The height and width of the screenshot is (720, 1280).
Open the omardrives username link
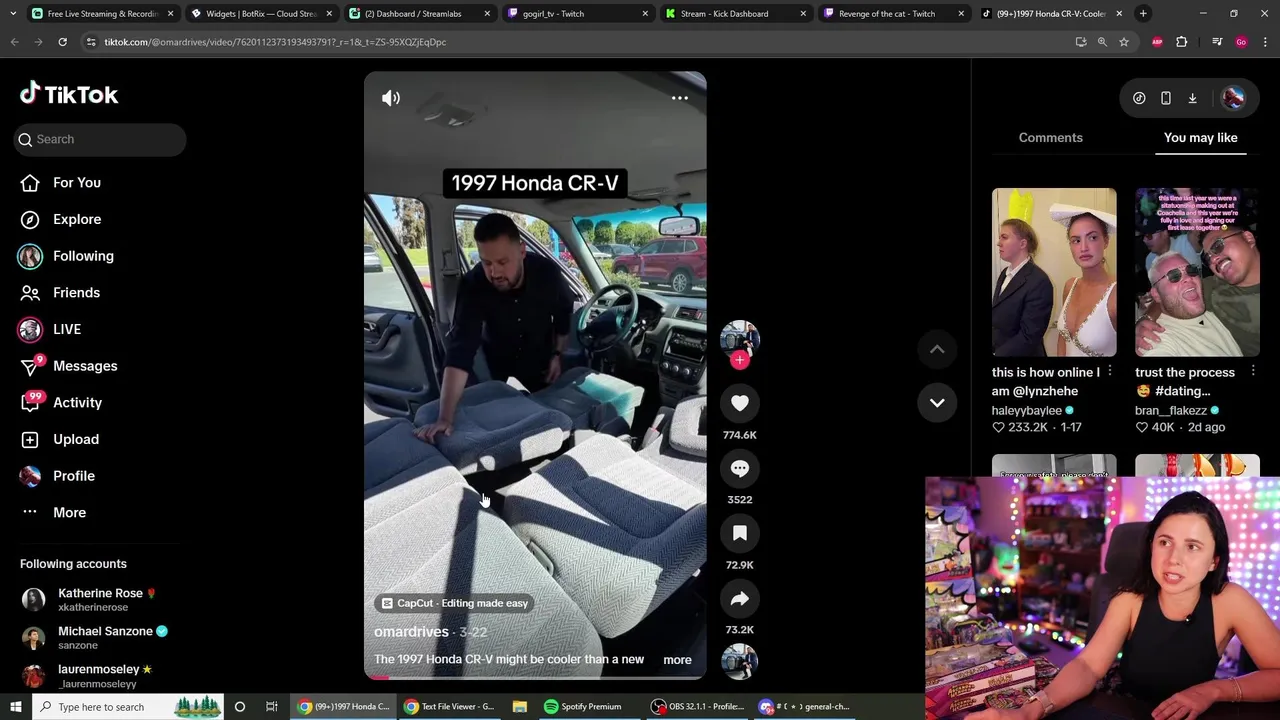pyautogui.click(x=411, y=632)
